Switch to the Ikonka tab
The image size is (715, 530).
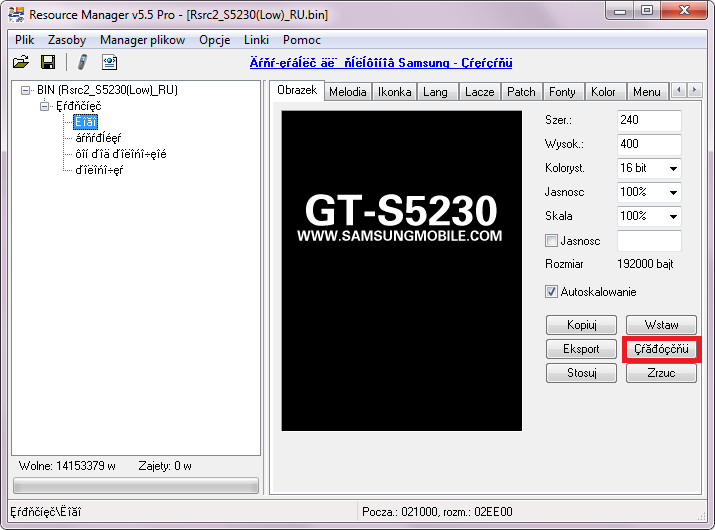394,92
